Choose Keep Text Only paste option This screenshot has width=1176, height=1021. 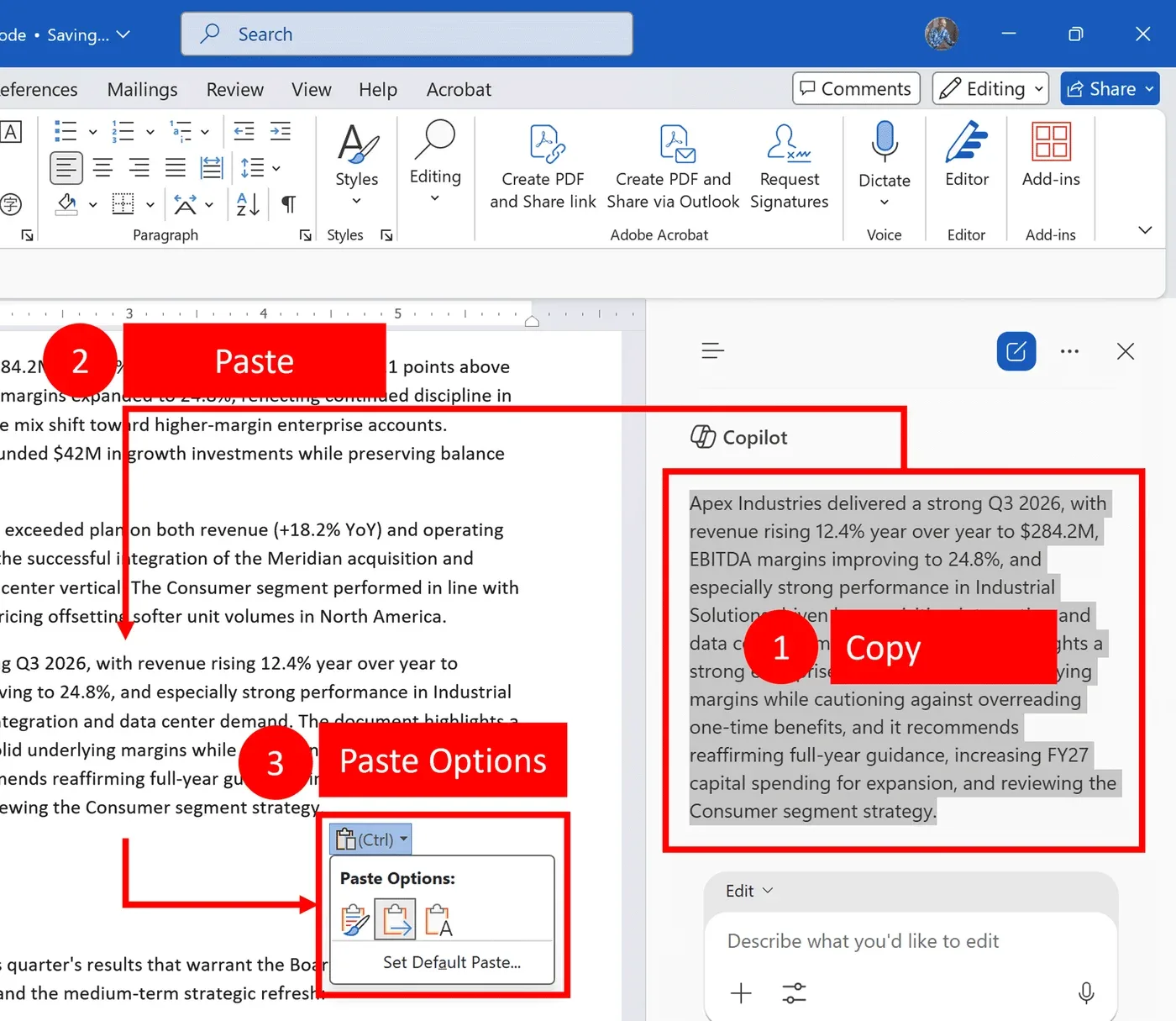coord(438,920)
